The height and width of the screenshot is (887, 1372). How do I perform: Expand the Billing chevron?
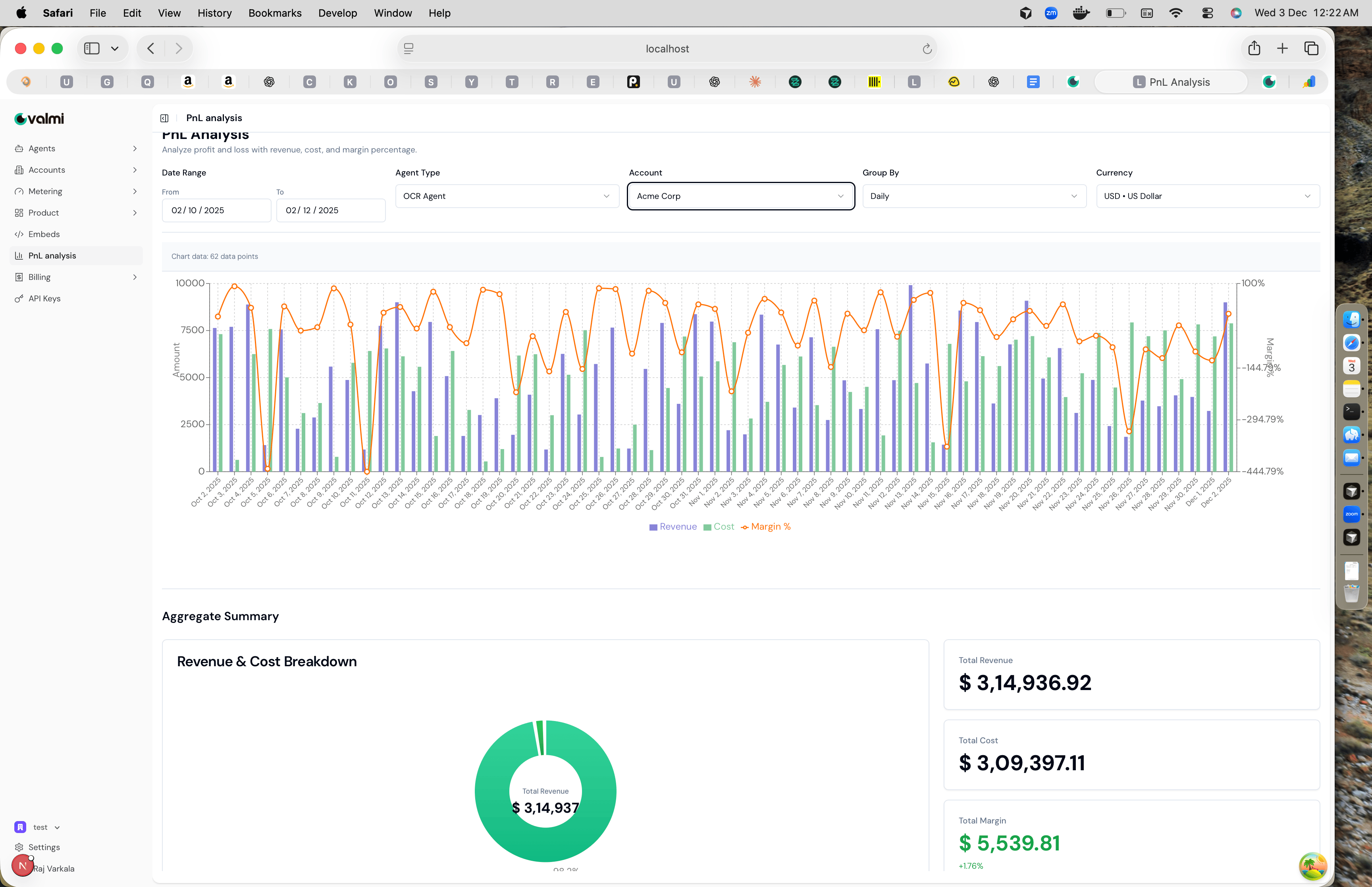pyautogui.click(x=135, y=277)
